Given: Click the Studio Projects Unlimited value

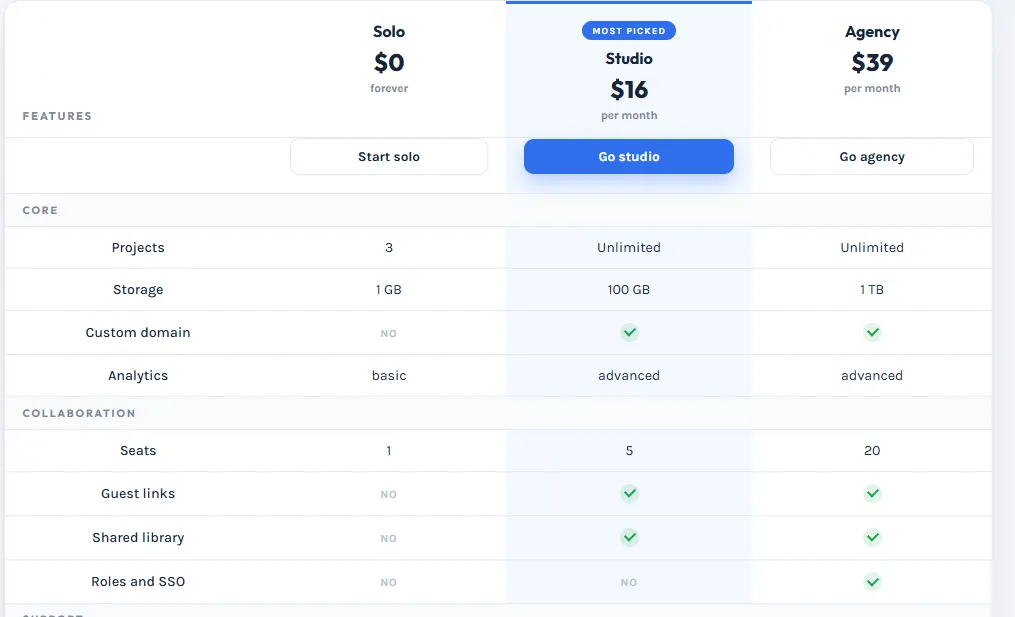Looking at the screenshot, I should pyautogui.click(x=629, y=247).
